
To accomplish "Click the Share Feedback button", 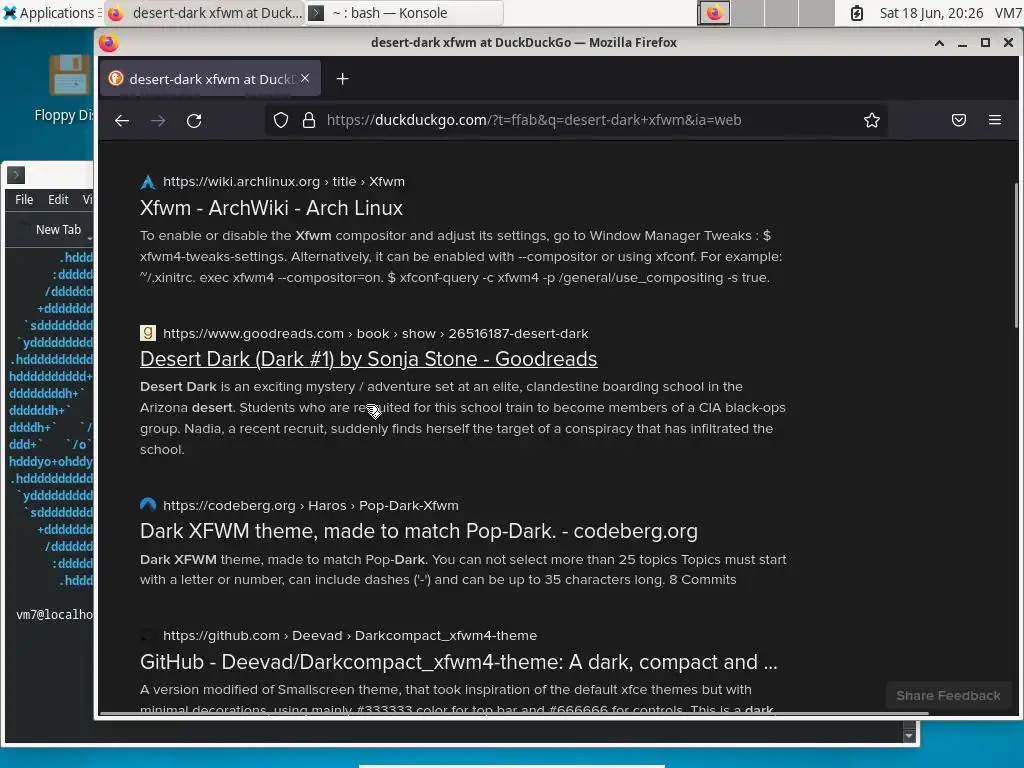I will click(948, 696).
